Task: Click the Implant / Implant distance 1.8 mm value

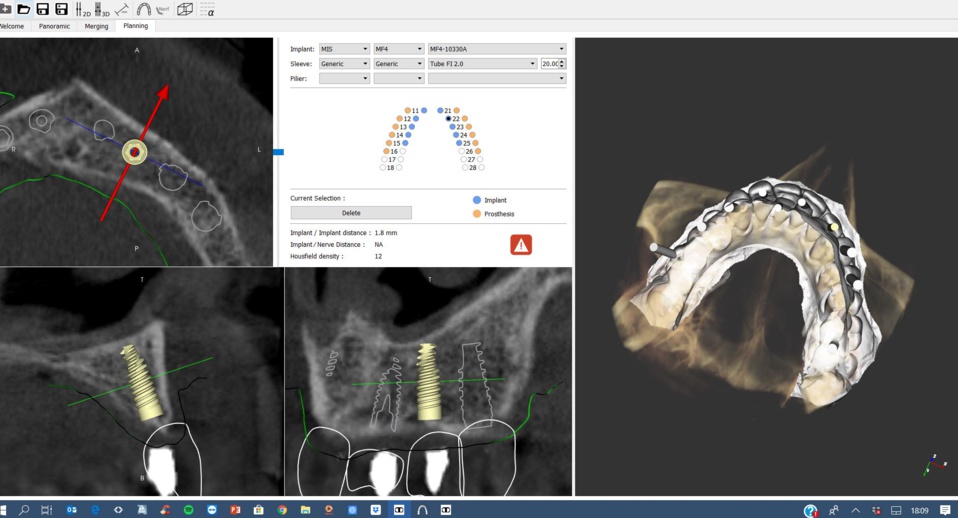Action: point(386,233)
